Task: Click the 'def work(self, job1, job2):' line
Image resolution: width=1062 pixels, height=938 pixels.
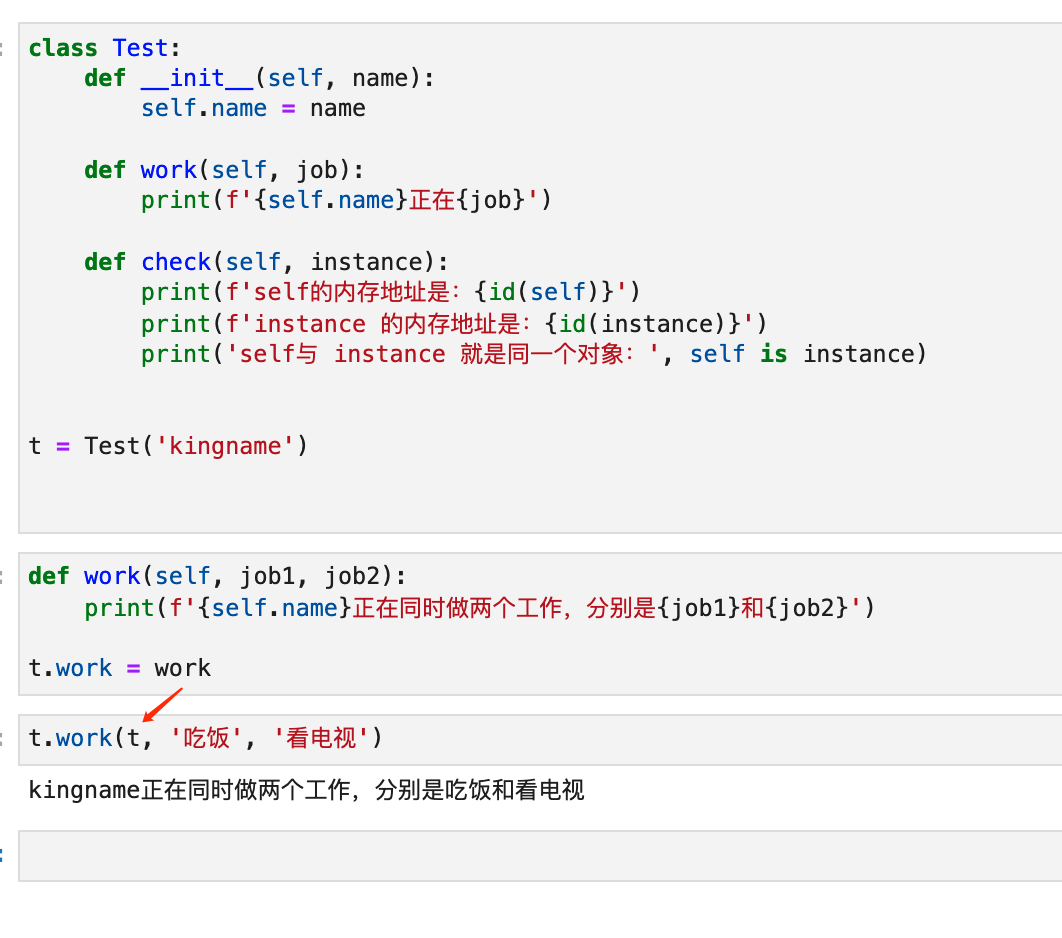Action: click(217, 576)
